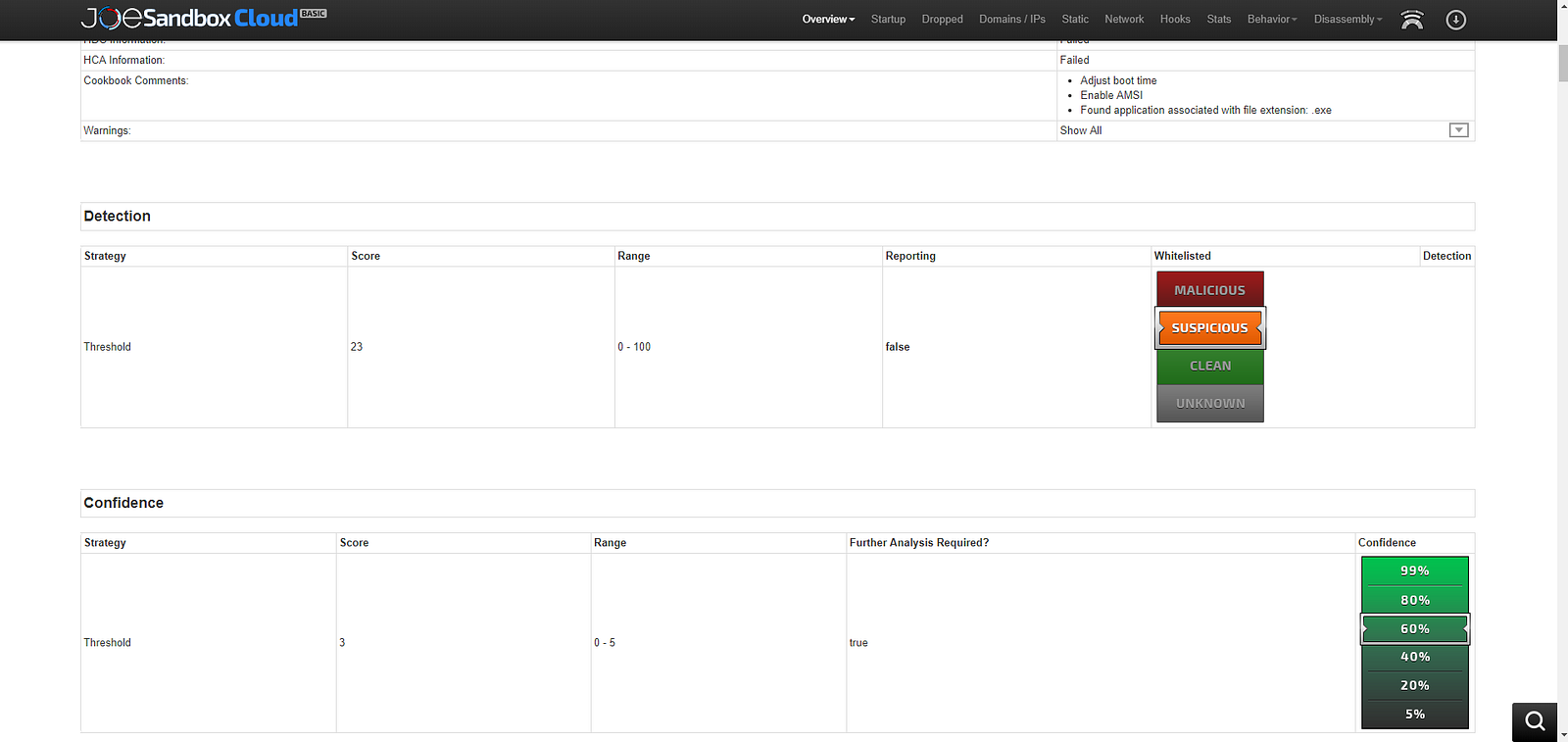Click the 99% confidence level
Image resolution: width=1568 pixels, height=742 pixels.
point(1415,570)
